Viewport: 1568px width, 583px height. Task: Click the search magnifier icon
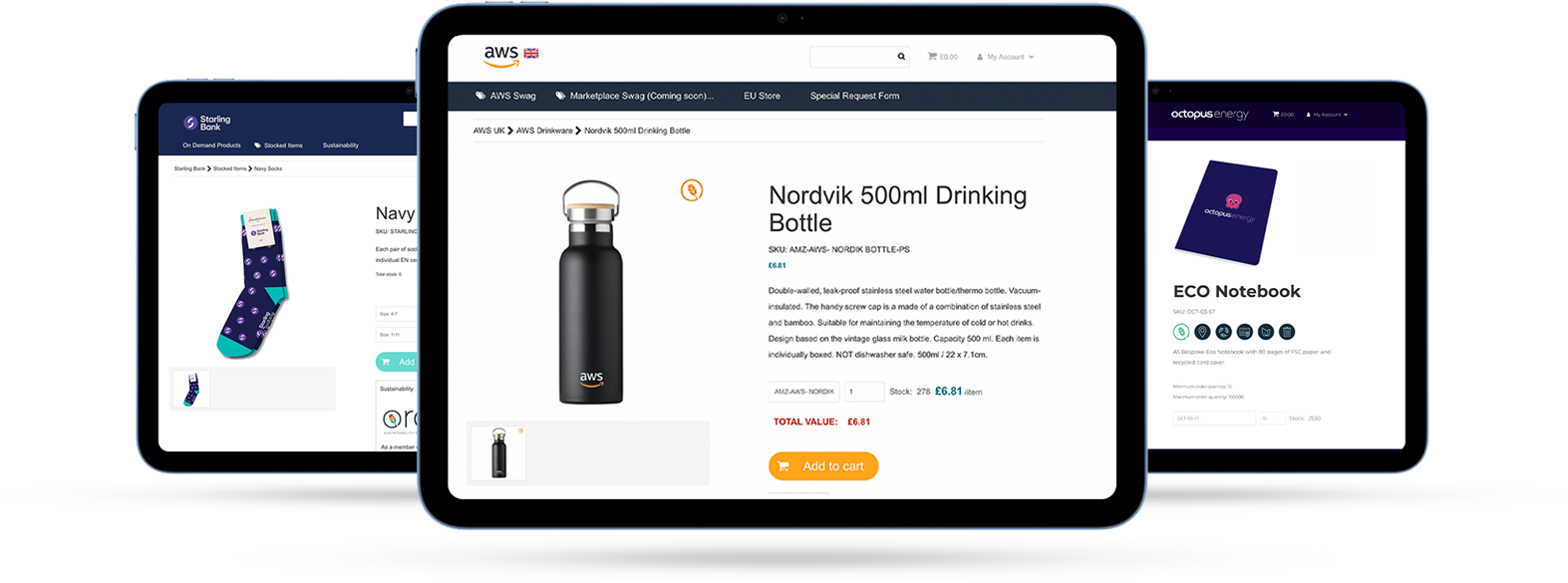coord(901,57)
